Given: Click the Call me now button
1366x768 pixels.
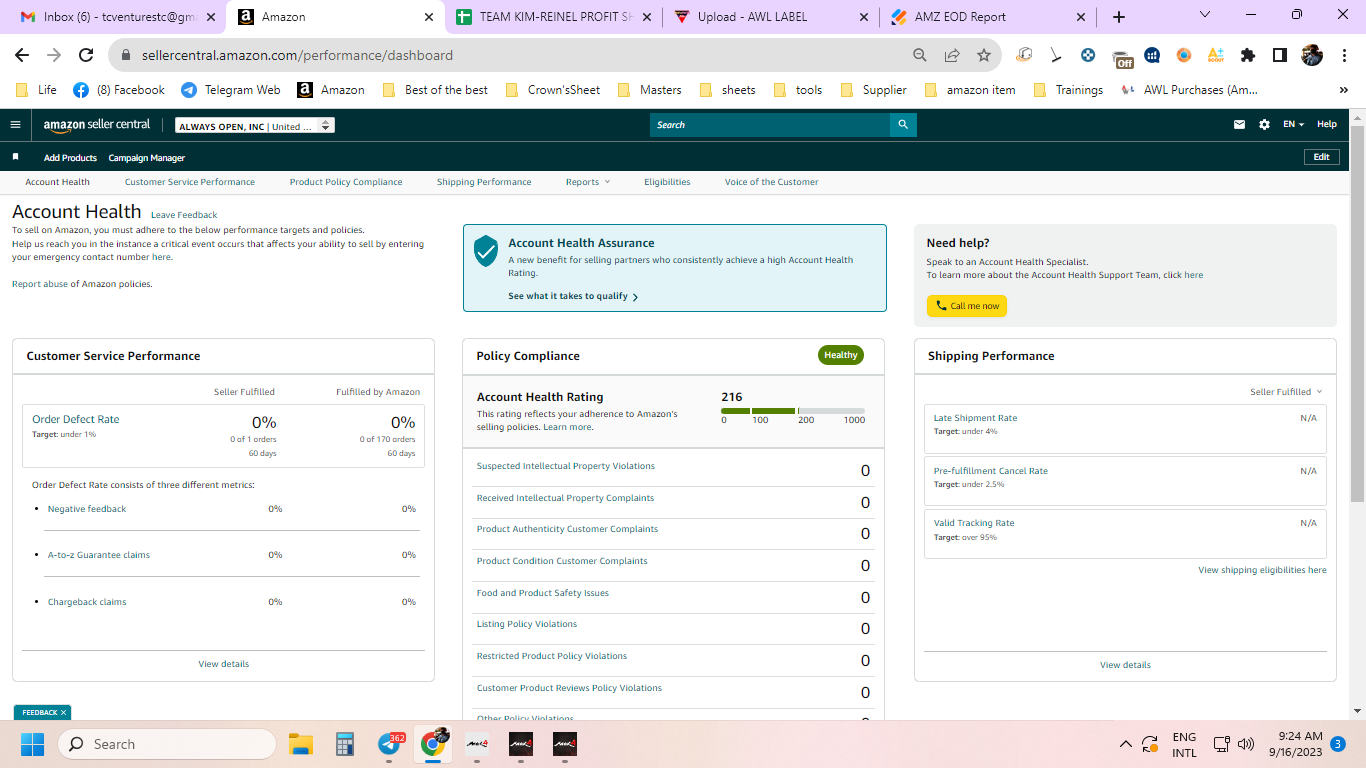Looking at the screenshot, I should pyautogui.click(x=967, y=306).
